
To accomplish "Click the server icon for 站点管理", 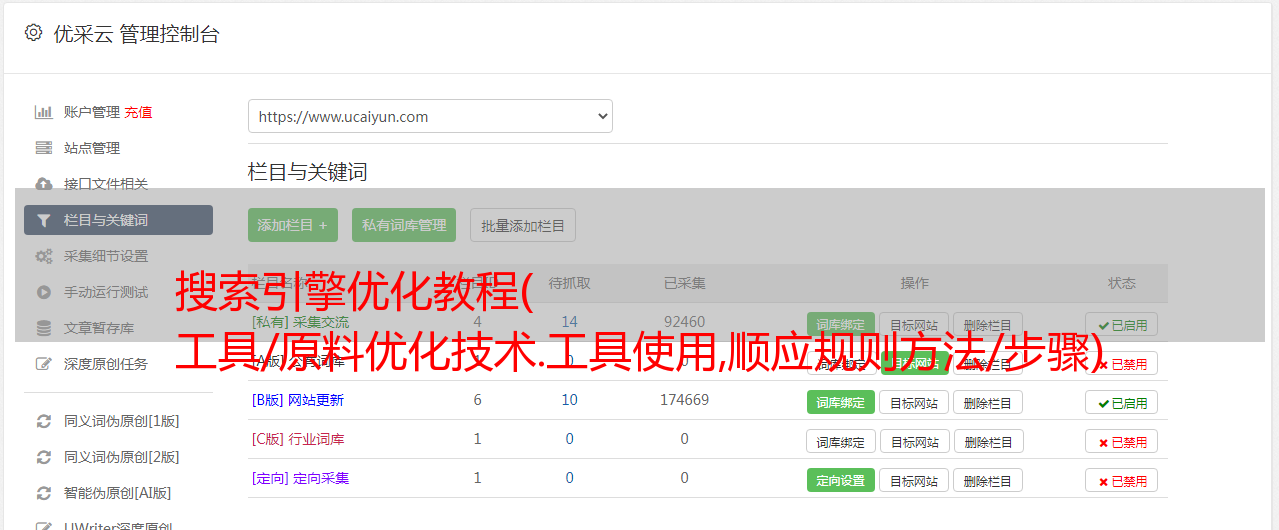I will click(44, 148).
